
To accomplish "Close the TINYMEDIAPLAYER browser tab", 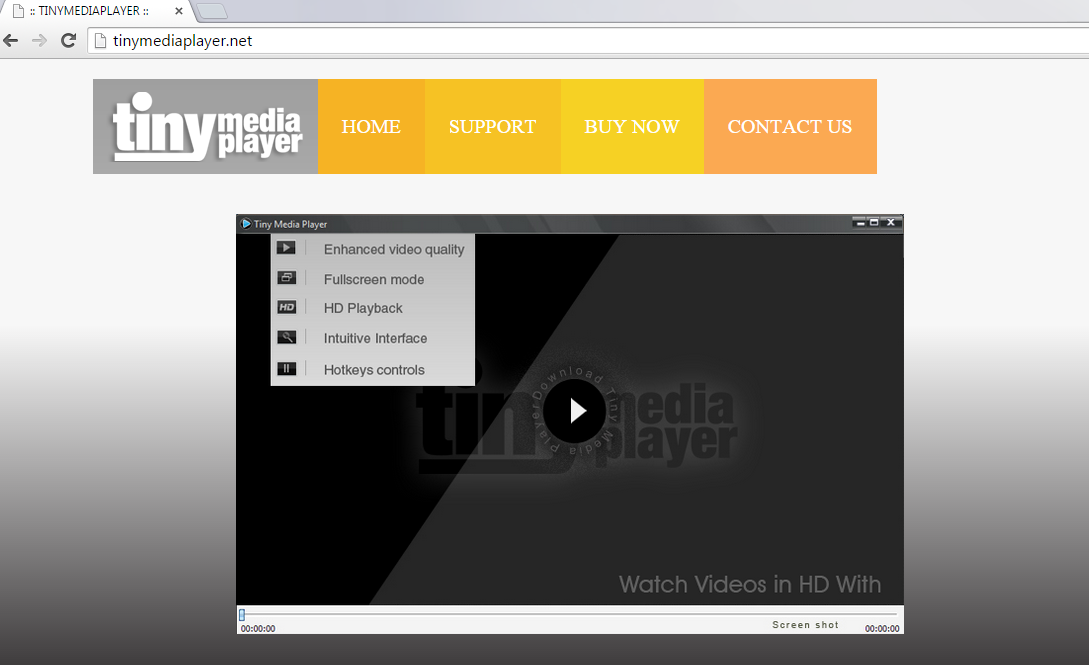I will pos(178,11).
